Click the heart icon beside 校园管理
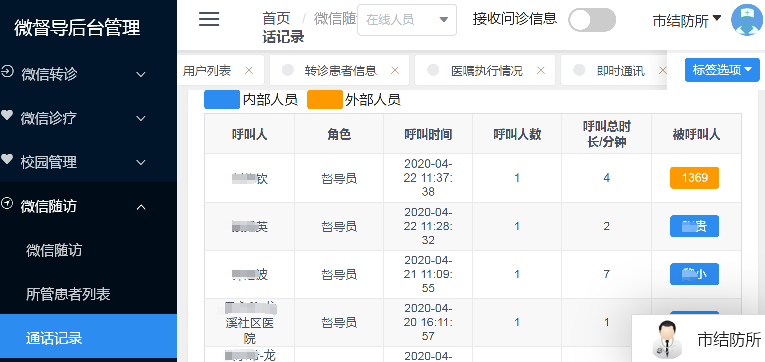Image resolution: width=765 pixels, height=362 pixels. [x=7, y=159]
